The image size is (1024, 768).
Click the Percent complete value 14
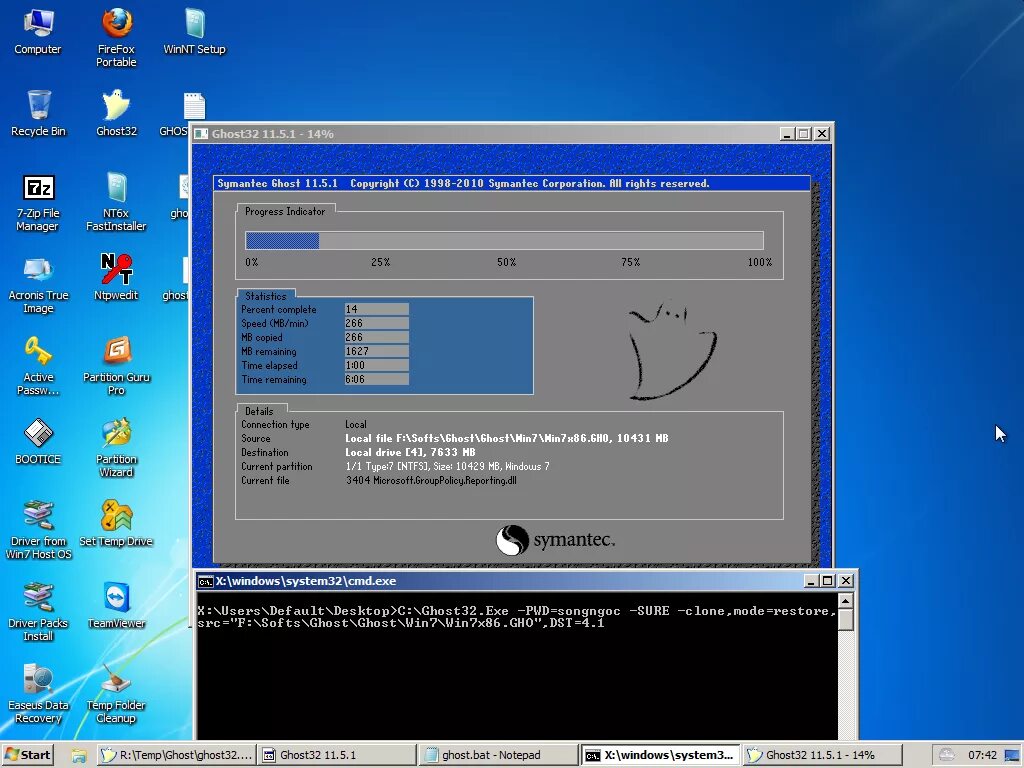[377, 309]
